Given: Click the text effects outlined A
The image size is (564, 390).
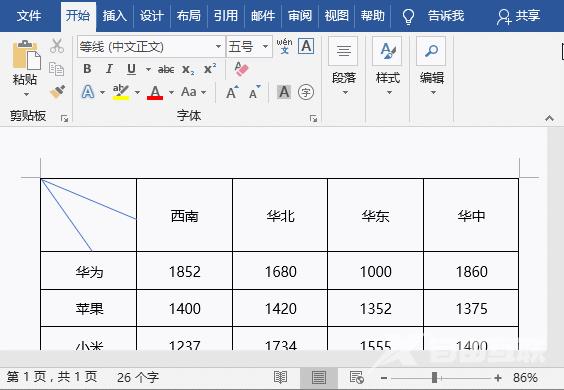Looking at the screenshot, I should (x=88, y=92).
